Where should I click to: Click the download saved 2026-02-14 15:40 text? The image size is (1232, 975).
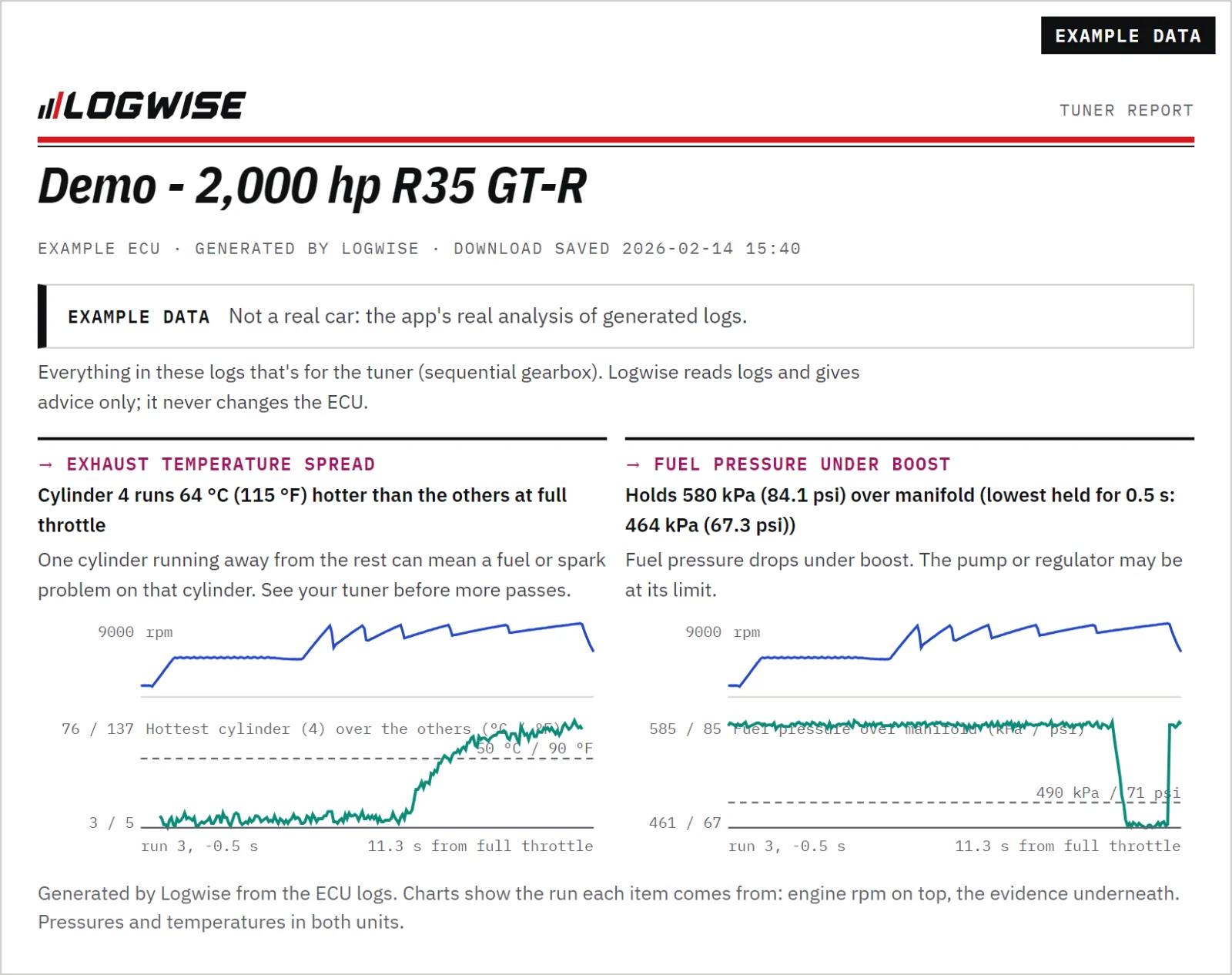(x=627, y=249)
